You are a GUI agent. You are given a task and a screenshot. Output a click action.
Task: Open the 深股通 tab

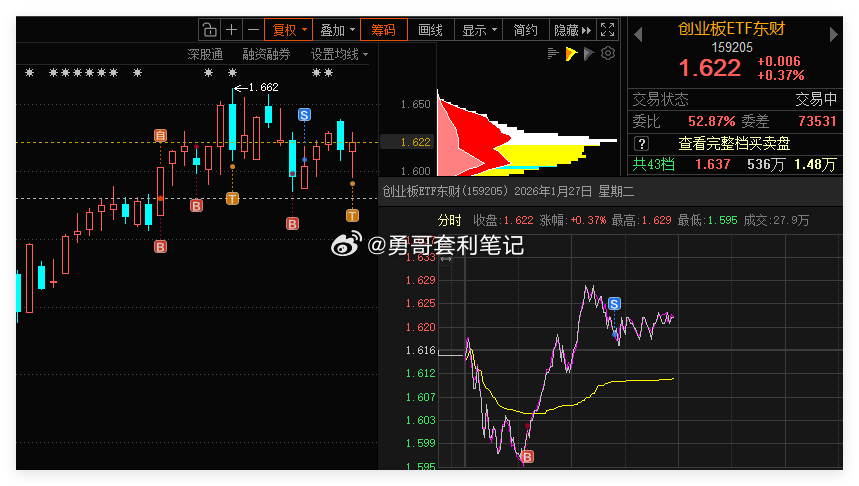(205, 54)
